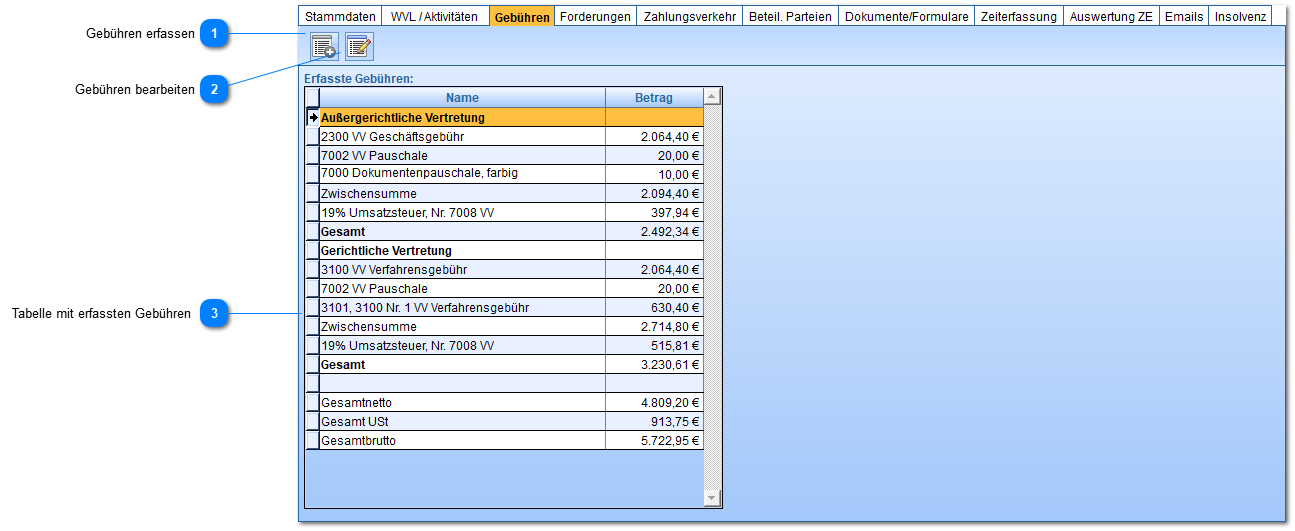Click blue callout marker number 3

tap(213, 314)
